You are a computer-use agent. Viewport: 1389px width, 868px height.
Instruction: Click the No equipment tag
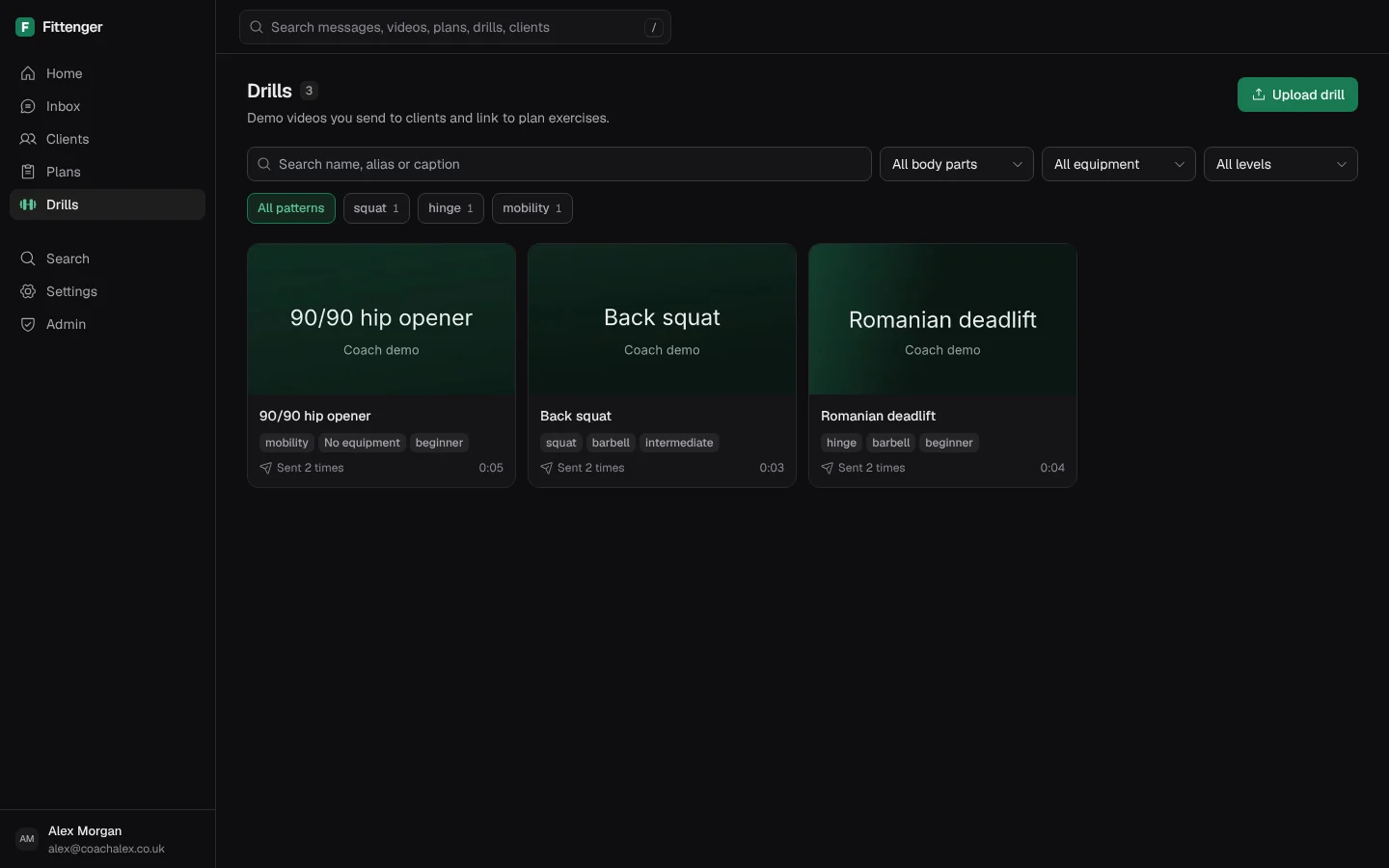coord(362,443)
